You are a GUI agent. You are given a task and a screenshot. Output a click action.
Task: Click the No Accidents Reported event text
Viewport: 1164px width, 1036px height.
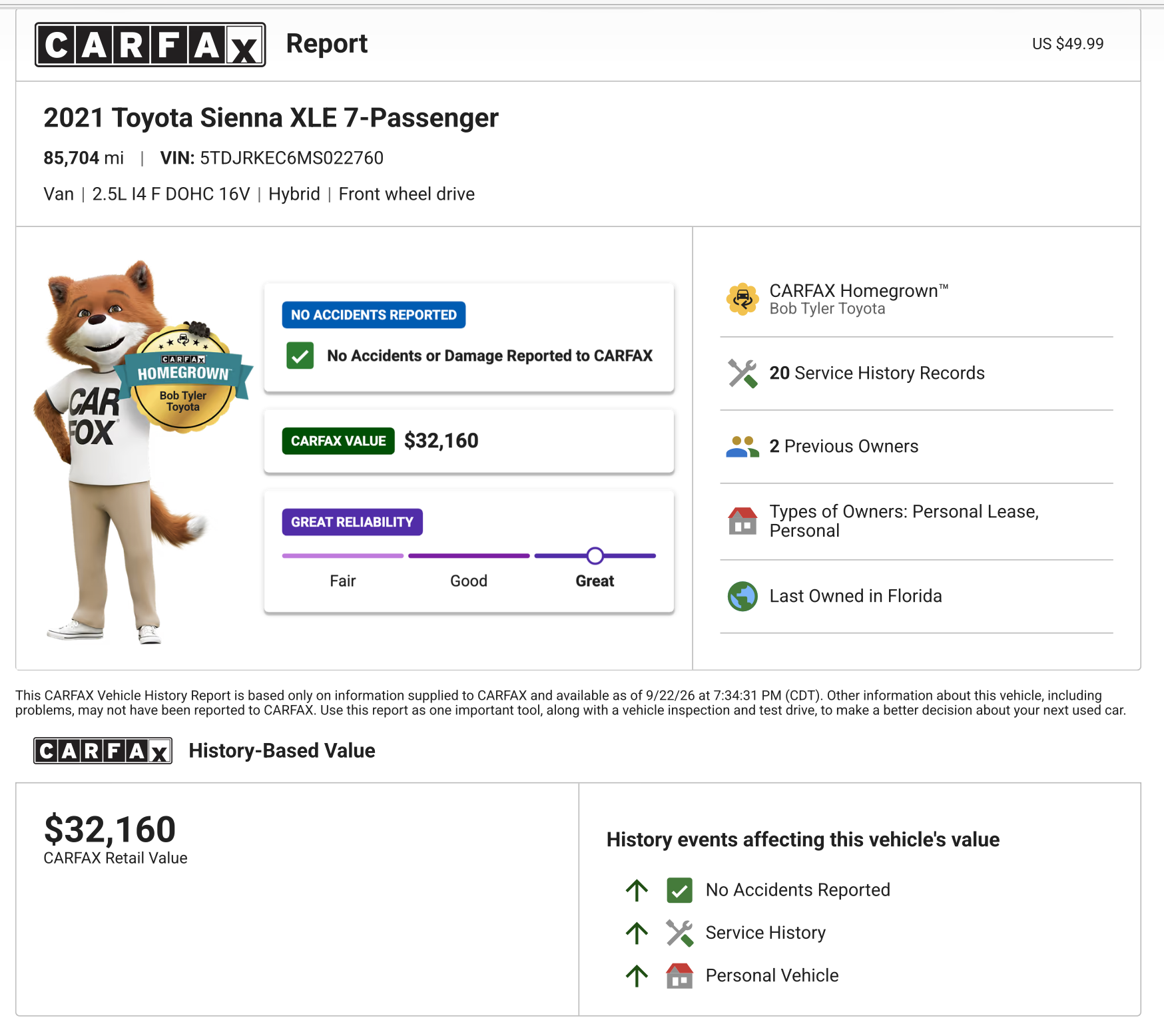(x=798, y=890)
